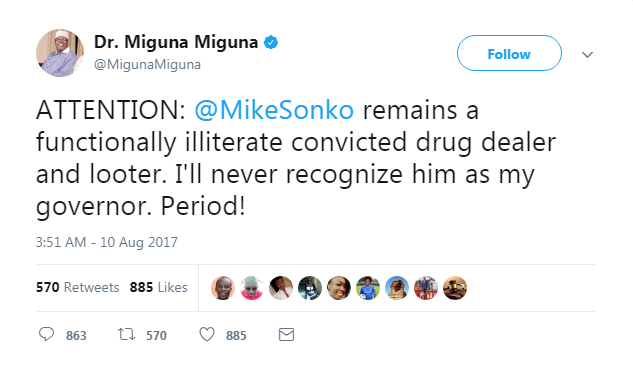Screen dimensions: 633x372
Task: Open Dr. Miguna Miguna's profile picture
Action: click(x=60, y=53)
